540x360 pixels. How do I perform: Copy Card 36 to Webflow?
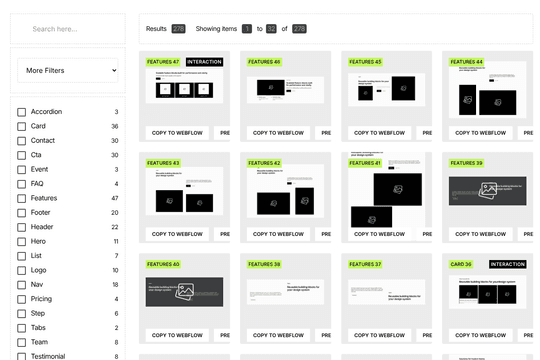[480, 335]
